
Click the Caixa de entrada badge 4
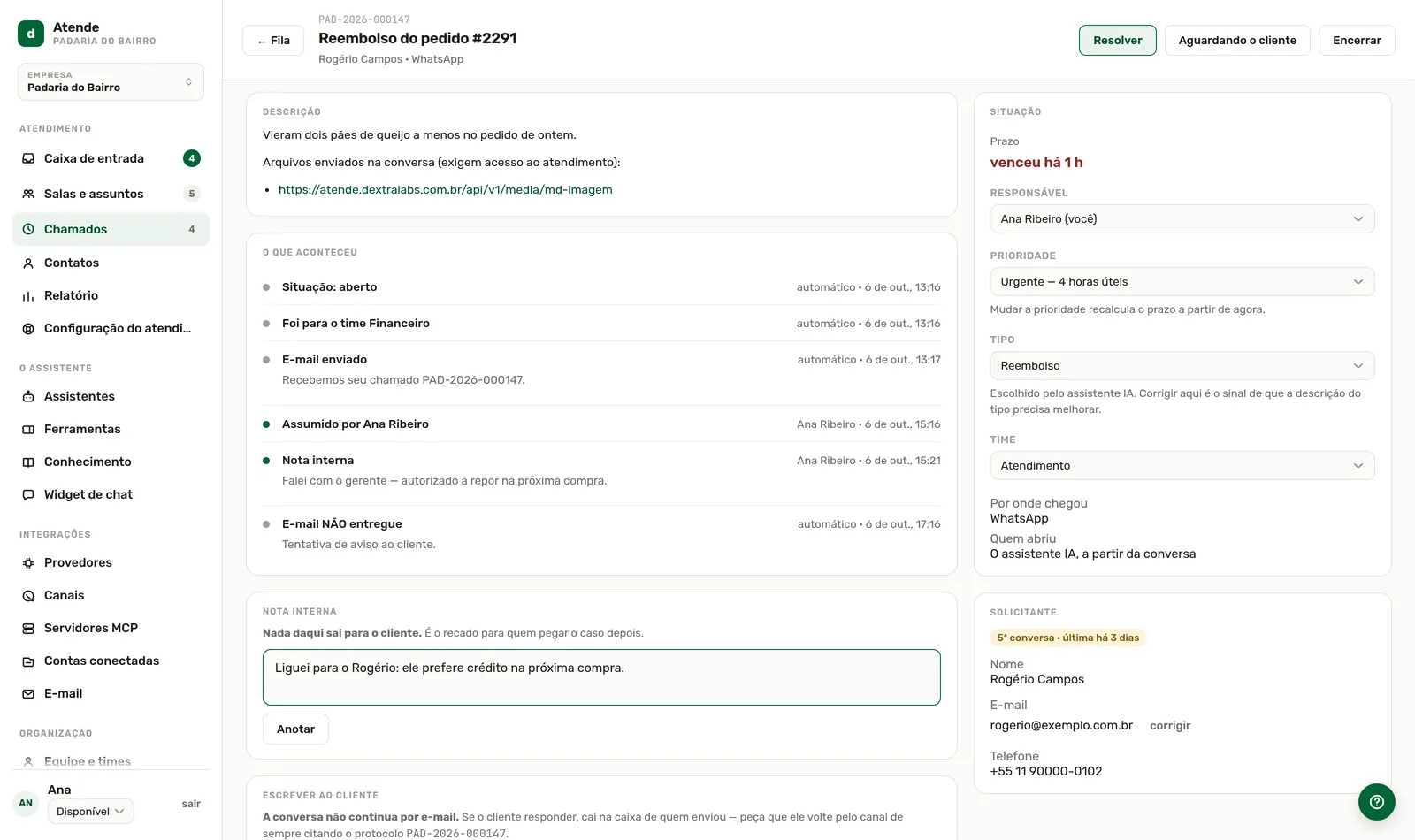tap(192, 158)
